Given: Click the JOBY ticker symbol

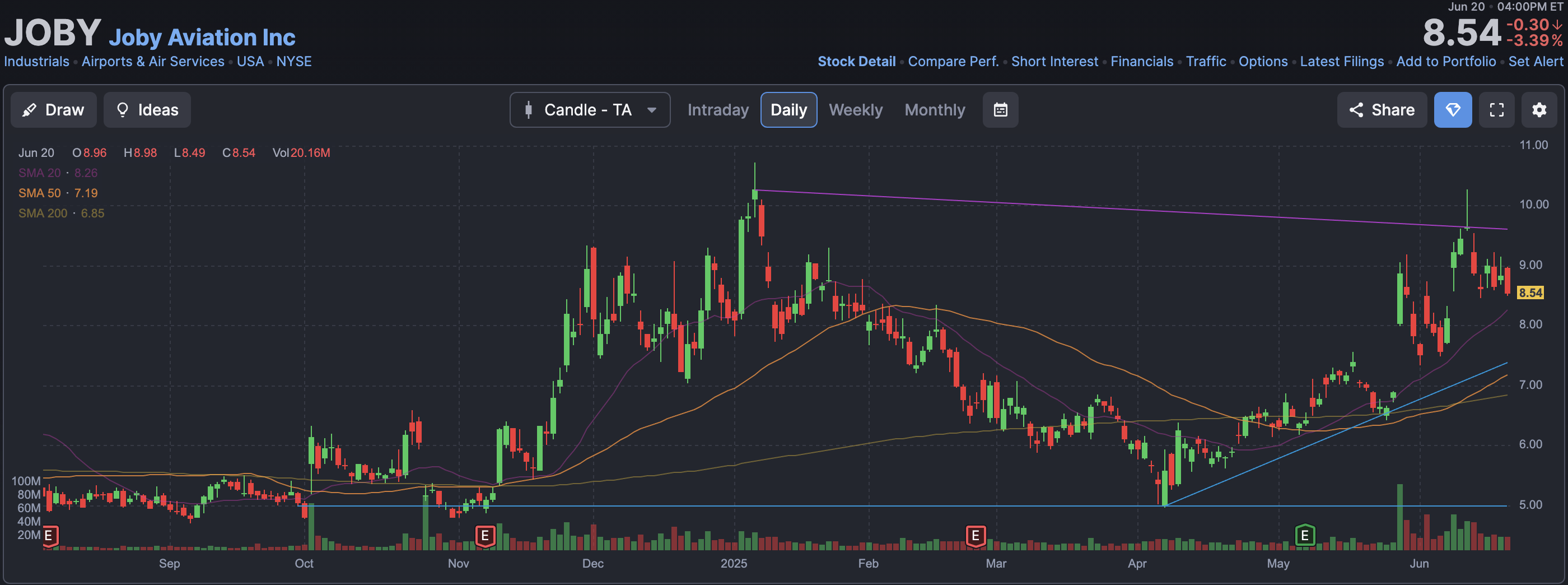Looking at the screenshot, I should coord(52,32).
